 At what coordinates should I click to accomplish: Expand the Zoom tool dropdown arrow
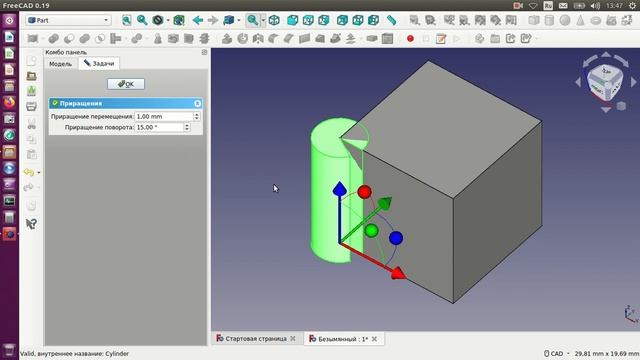coord(263,20)
